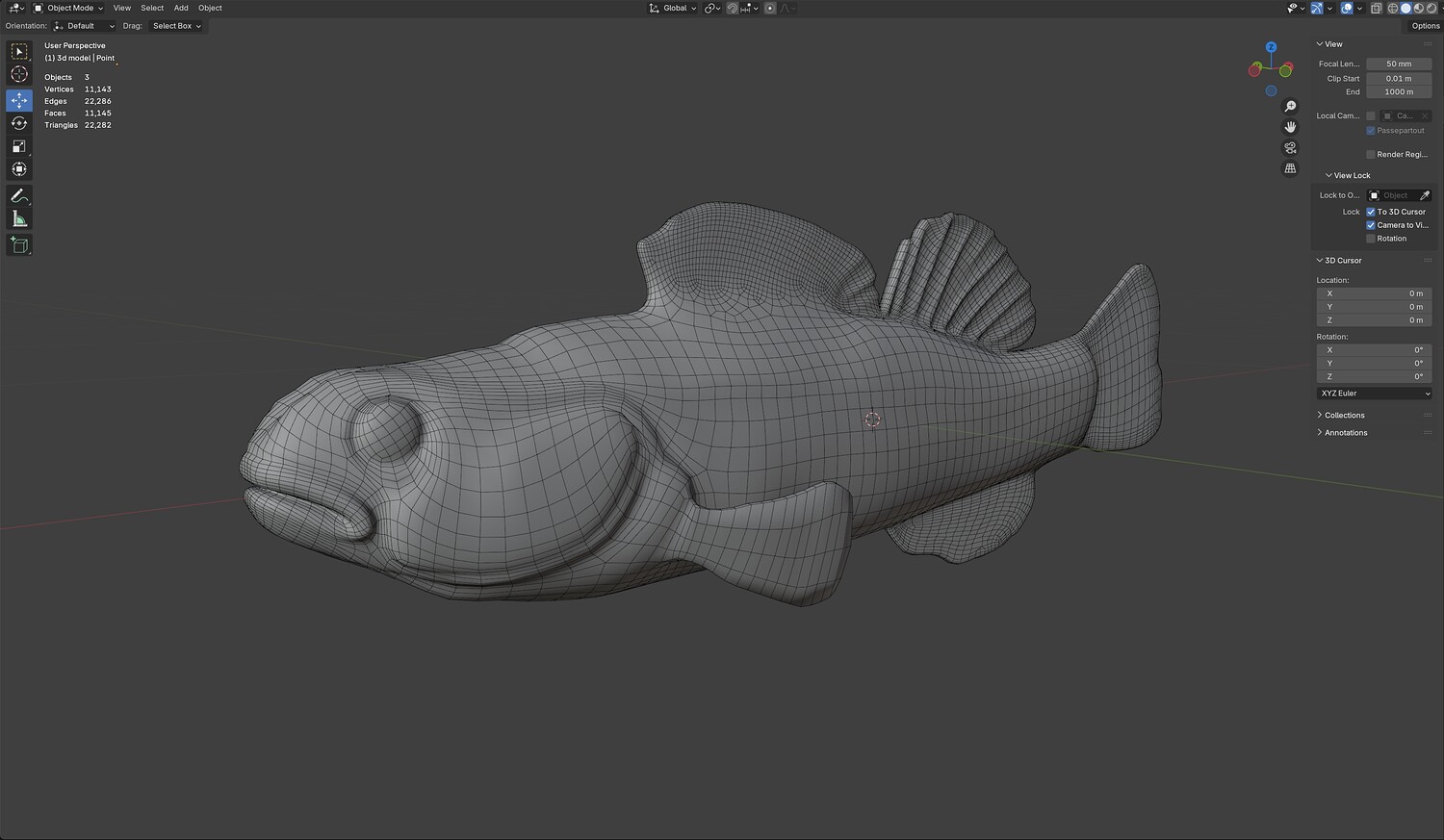Click the Options button
1444x840 pixels.
(1426, 26)
